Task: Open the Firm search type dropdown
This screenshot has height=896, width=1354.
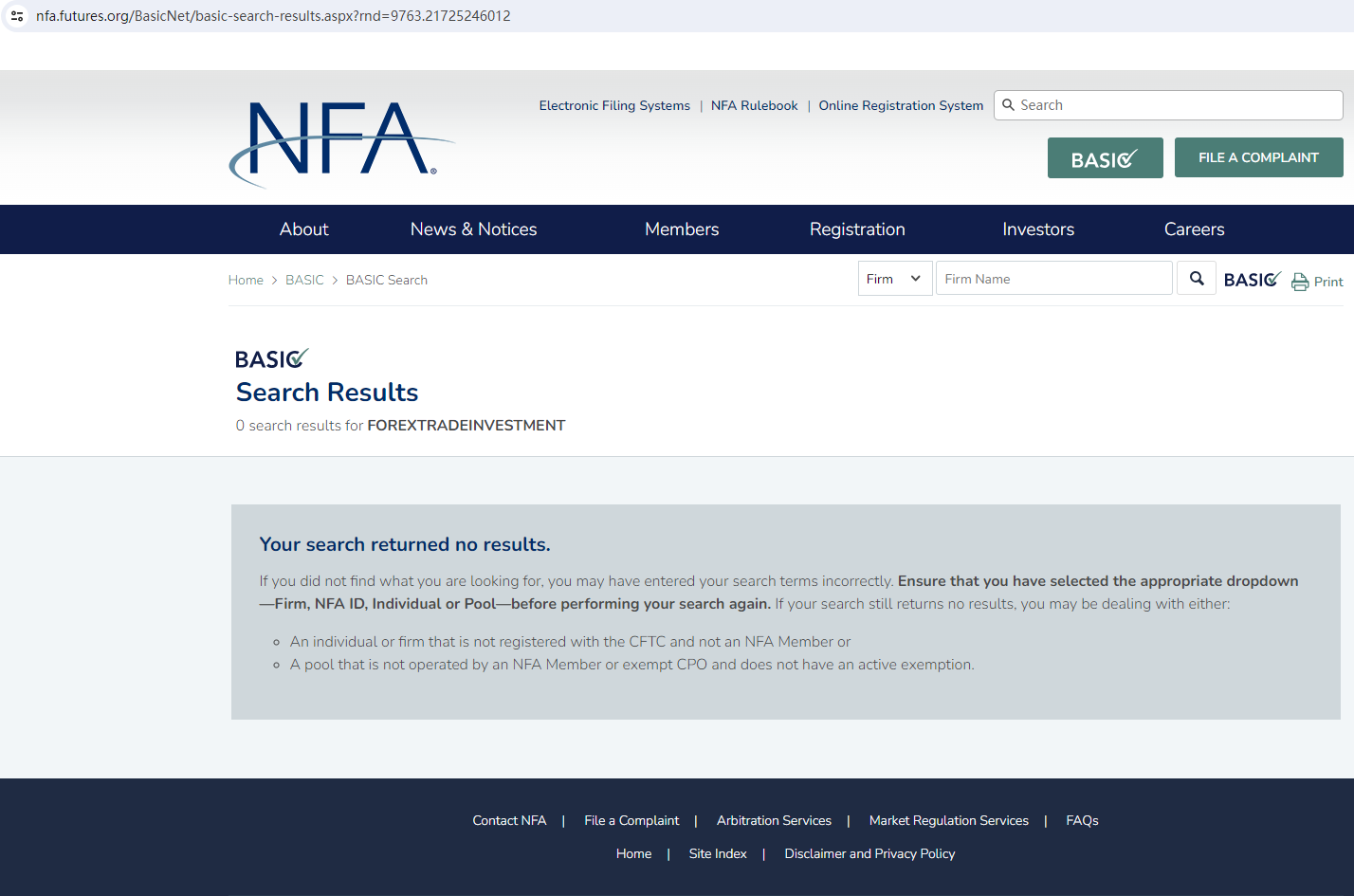Action: [894, 279]
